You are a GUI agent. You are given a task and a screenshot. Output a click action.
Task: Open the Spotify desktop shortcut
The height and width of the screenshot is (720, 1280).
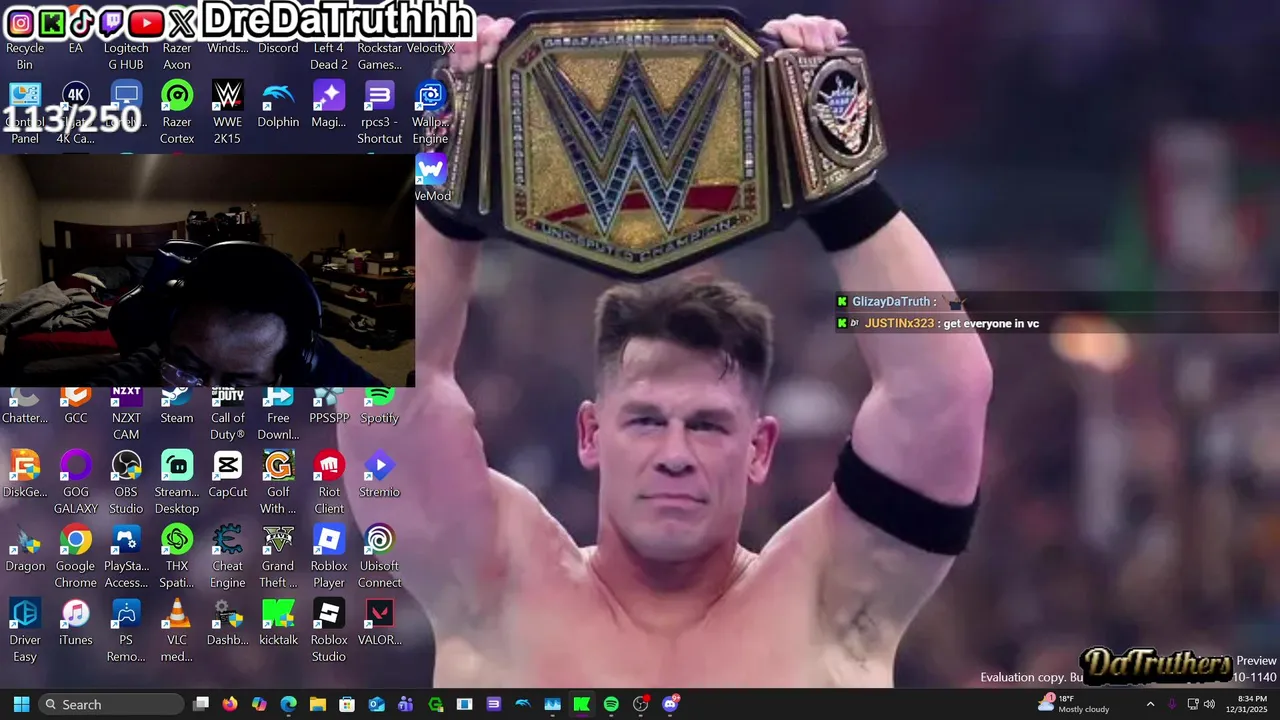[379, 407]
